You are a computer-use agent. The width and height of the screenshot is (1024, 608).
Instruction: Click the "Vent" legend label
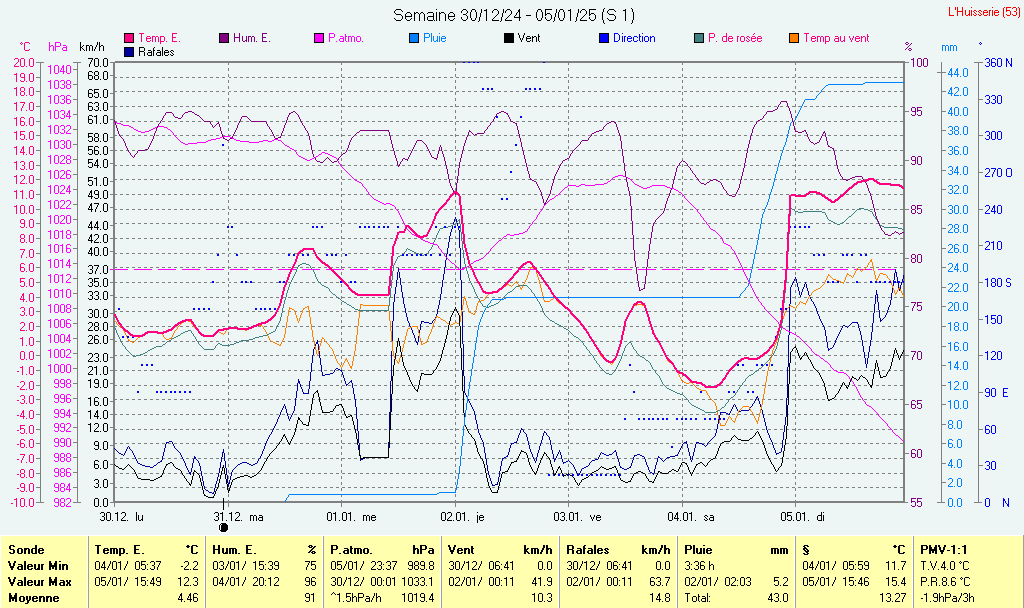pos(529,38)
